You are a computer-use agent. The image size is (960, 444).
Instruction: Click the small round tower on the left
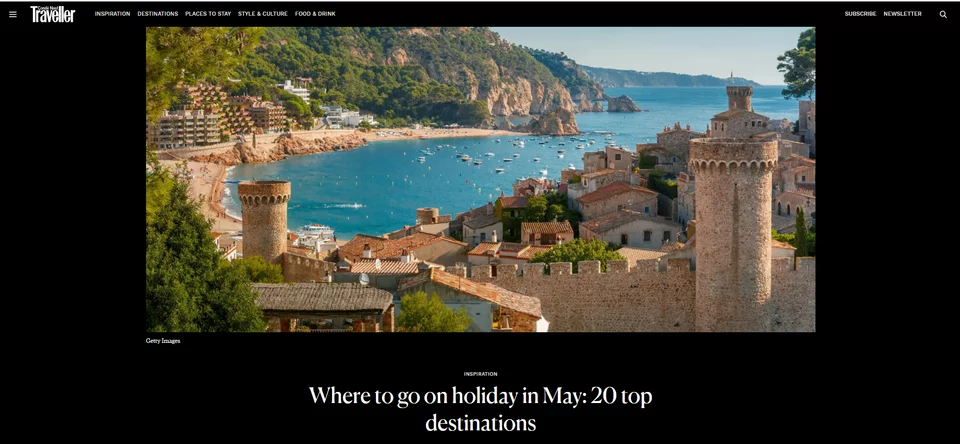click(264, 219)
